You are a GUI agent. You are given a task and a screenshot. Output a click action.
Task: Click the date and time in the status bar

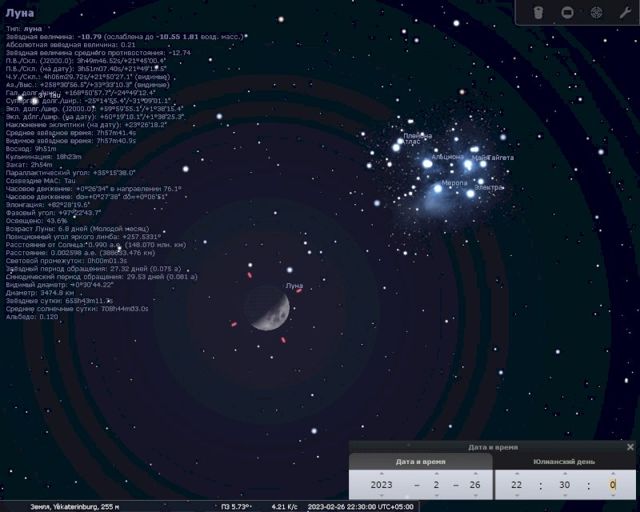pyautogui.click(x=361, y=506)
